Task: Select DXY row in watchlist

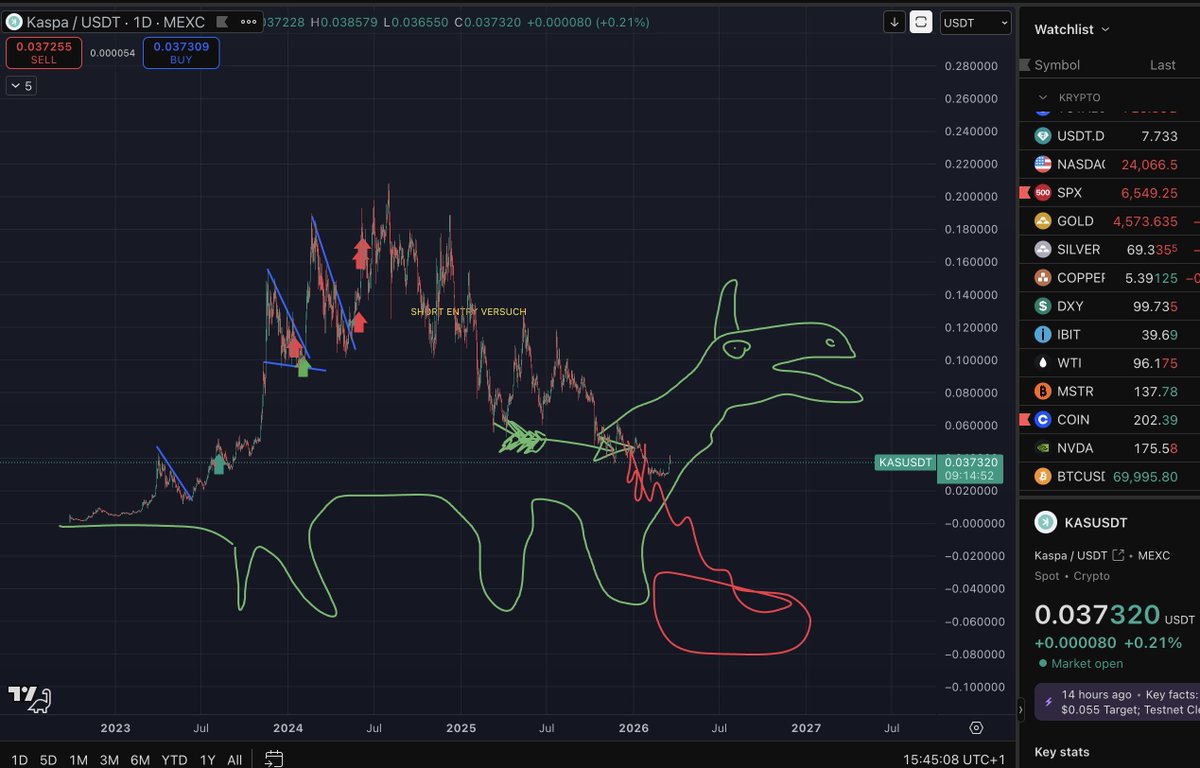Action: click(x=1109, y=306)
